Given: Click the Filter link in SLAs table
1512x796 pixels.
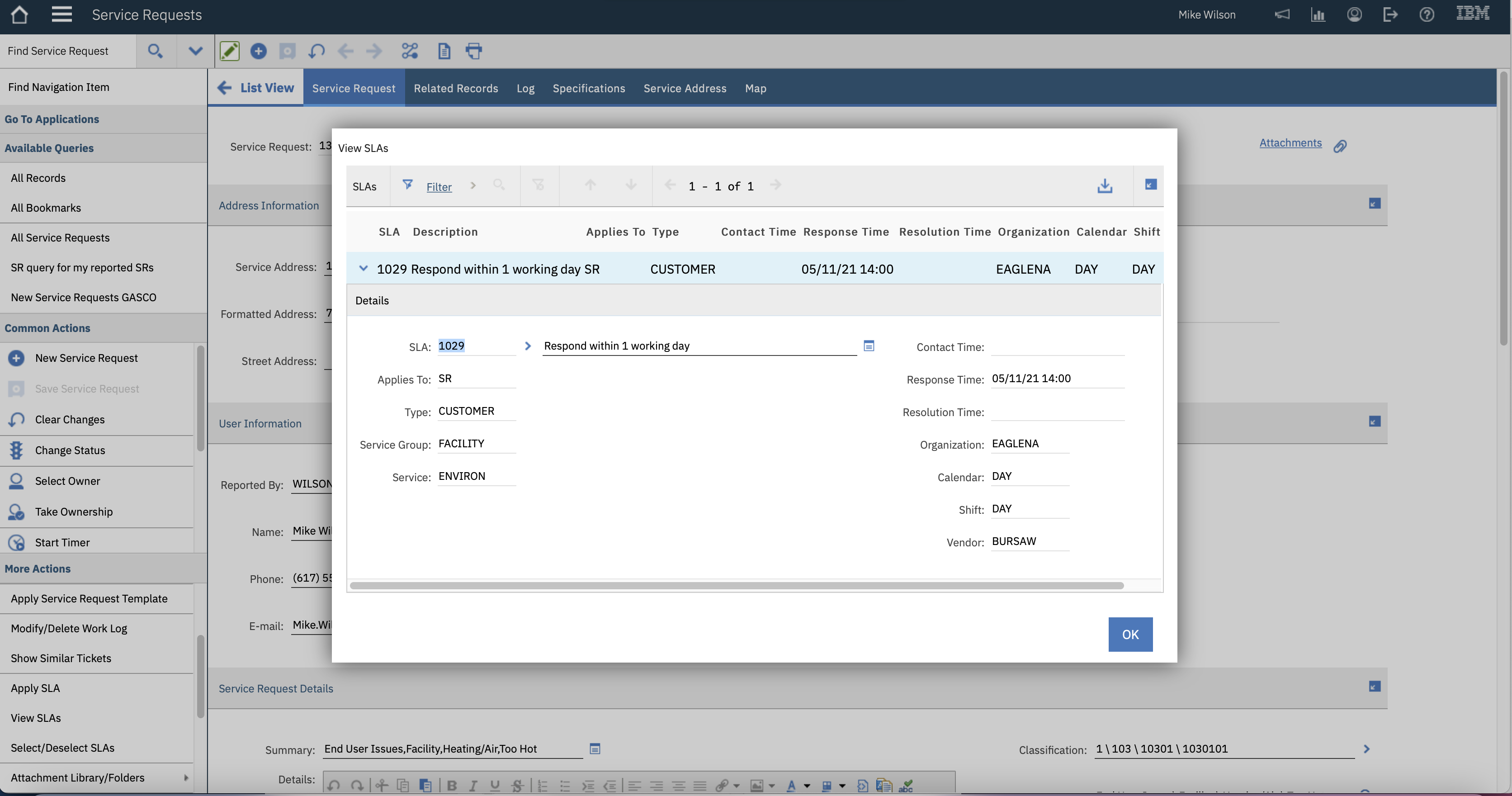Looking at the screenshot, I should tap(439, 187).
